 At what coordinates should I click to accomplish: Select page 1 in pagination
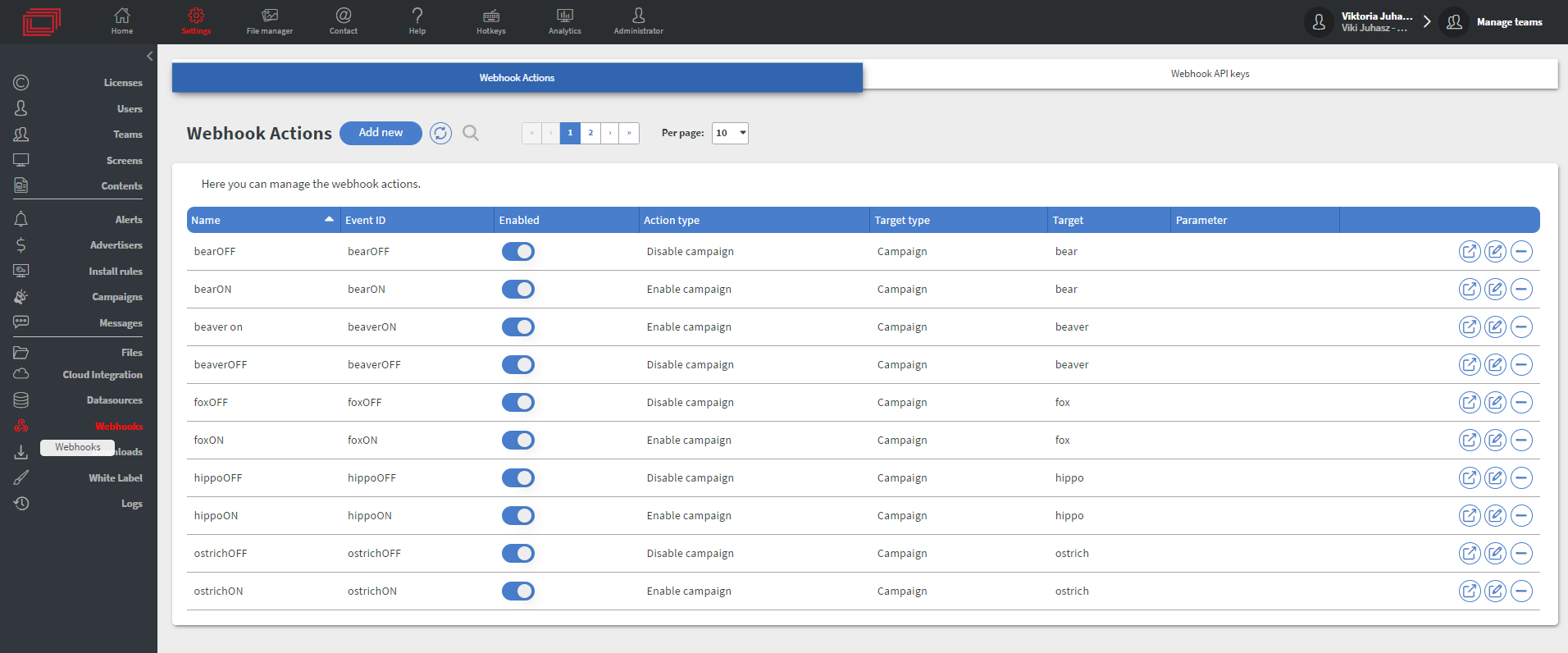(570, 133)
